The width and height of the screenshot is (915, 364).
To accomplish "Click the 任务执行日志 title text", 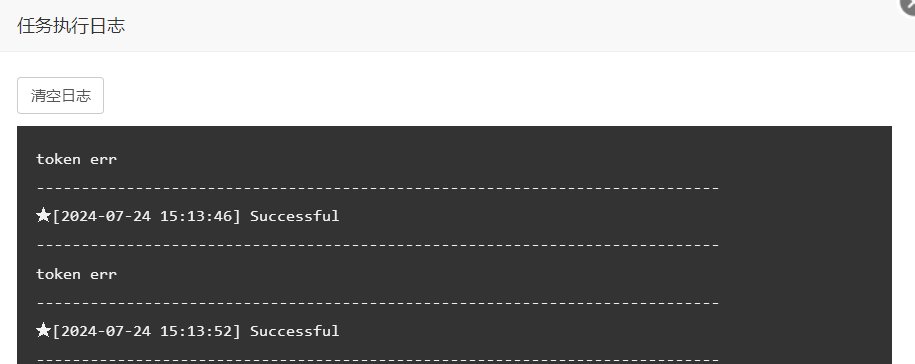I will 71,26.
